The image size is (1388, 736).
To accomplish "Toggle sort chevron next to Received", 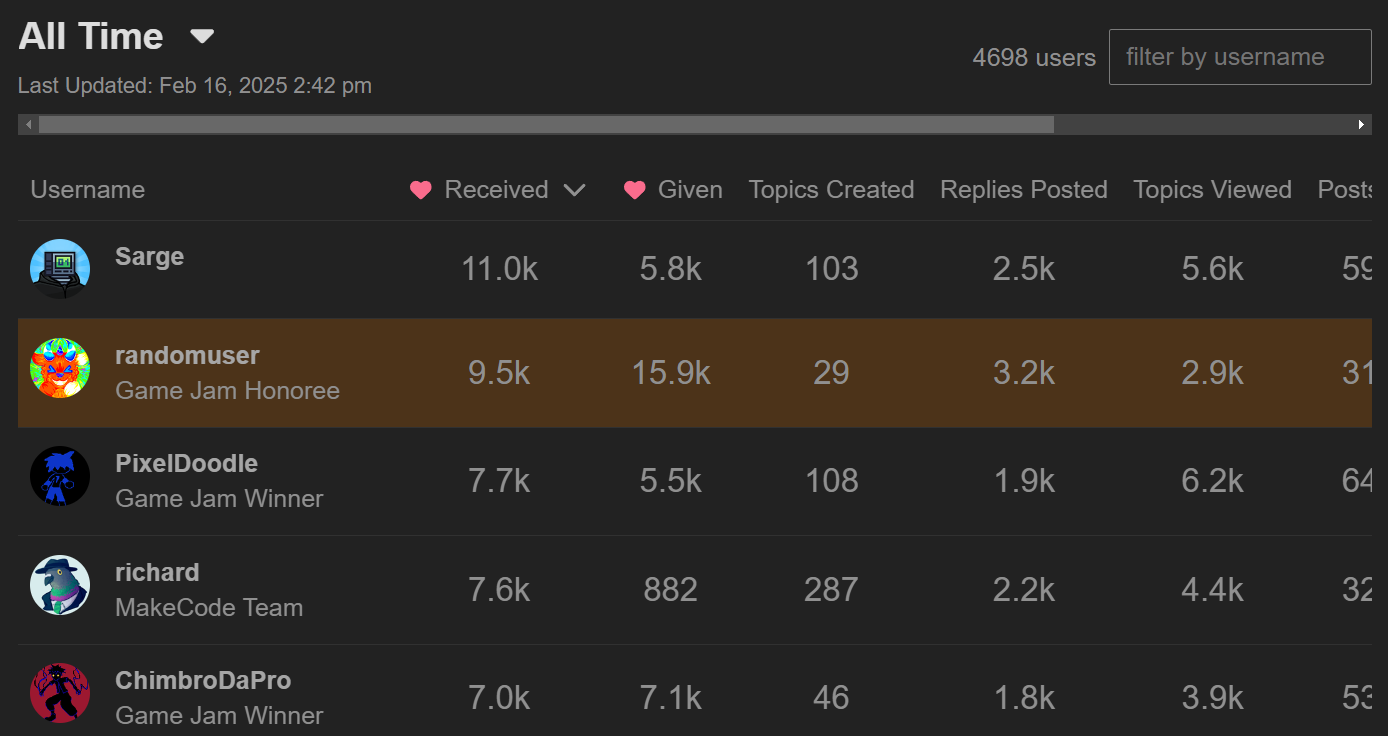I will (x=574, y=190).
